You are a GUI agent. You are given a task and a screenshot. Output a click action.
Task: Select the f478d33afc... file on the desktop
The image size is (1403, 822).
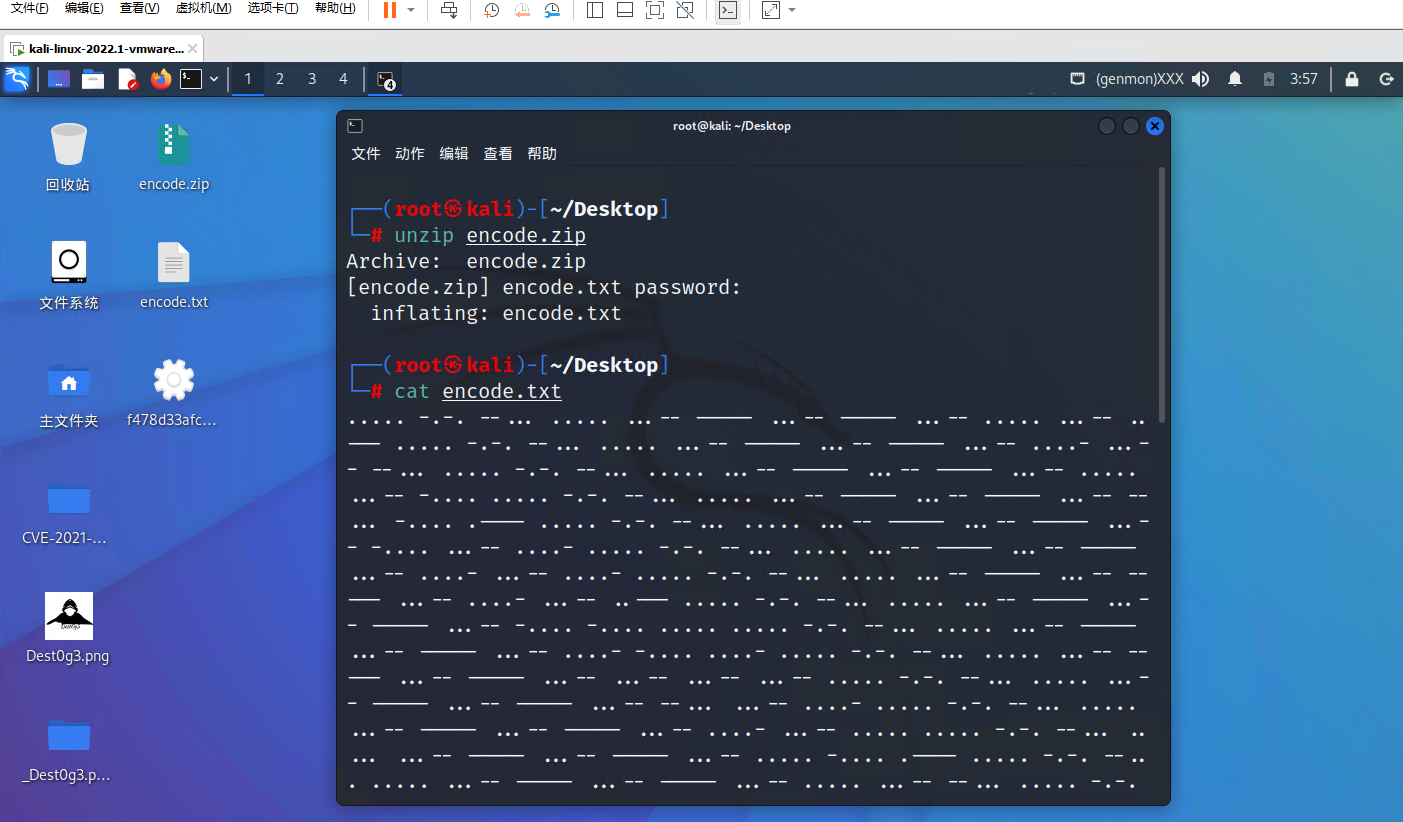(x=173, y=393)
